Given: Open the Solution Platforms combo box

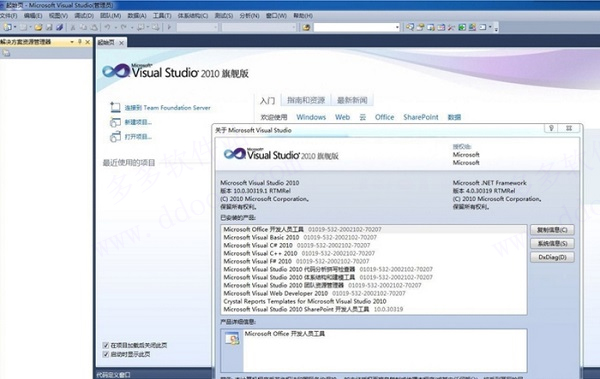Looking at the screenshot, I should [x=259, y=27].
